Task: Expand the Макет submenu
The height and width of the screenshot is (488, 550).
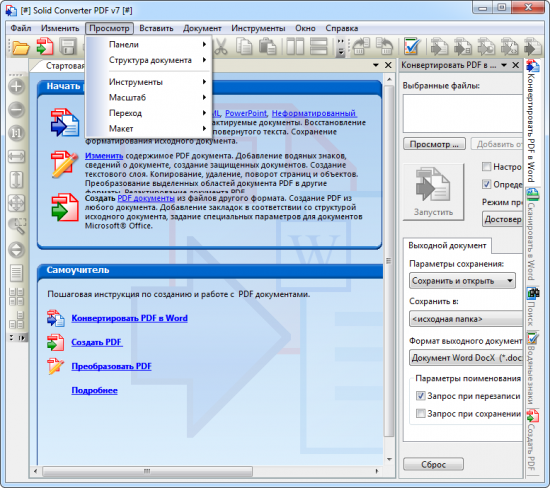Action: pyautogui.click(x=149, y=128)
